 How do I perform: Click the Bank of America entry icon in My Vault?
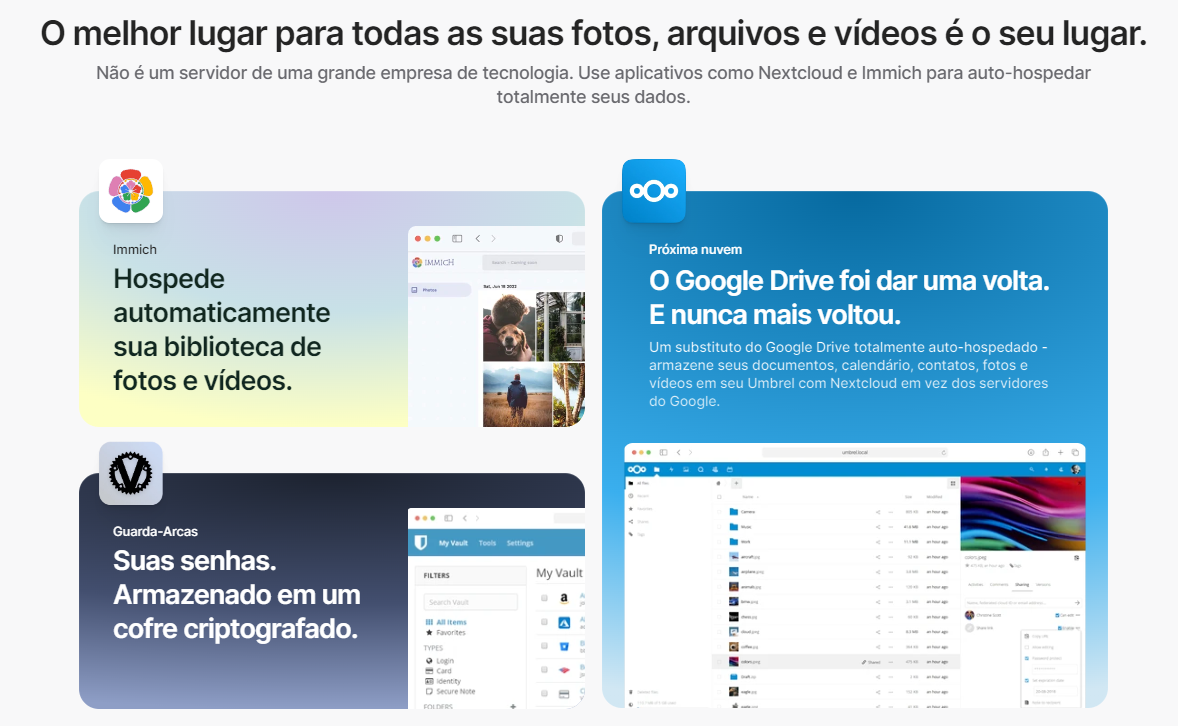click(x=563, y=670)
